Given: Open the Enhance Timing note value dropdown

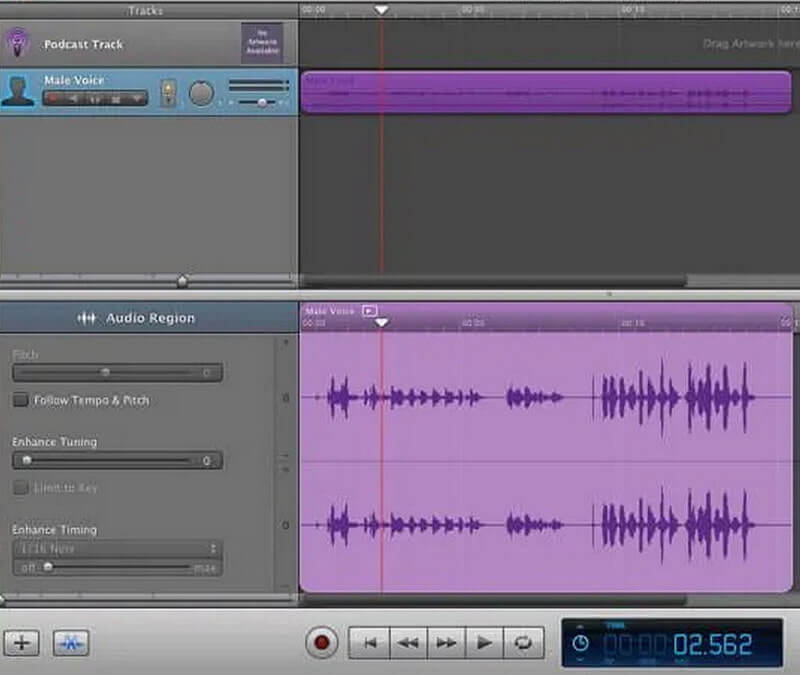Looking at the screenshot, I should pyautogui.click(x=117, y=549).
